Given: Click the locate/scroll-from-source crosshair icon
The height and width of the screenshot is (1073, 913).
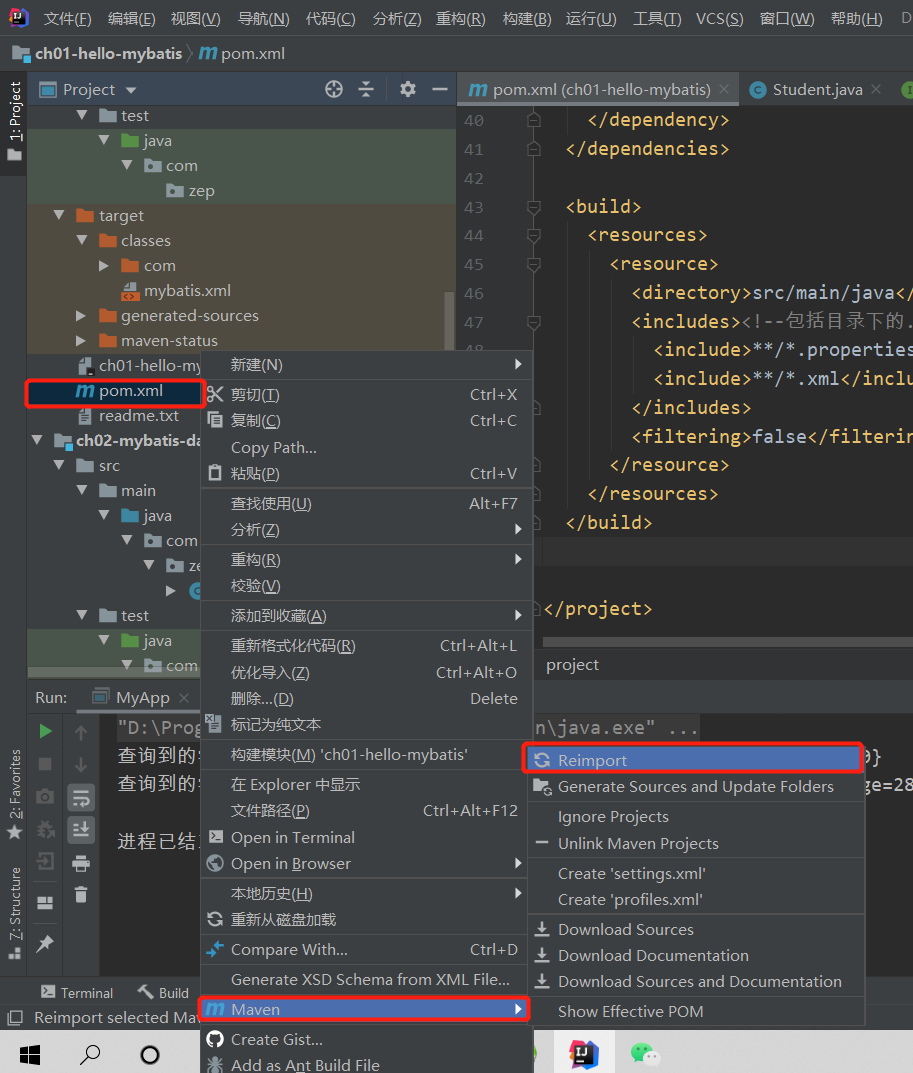Looking at the screenshot, I should point(333,90).
